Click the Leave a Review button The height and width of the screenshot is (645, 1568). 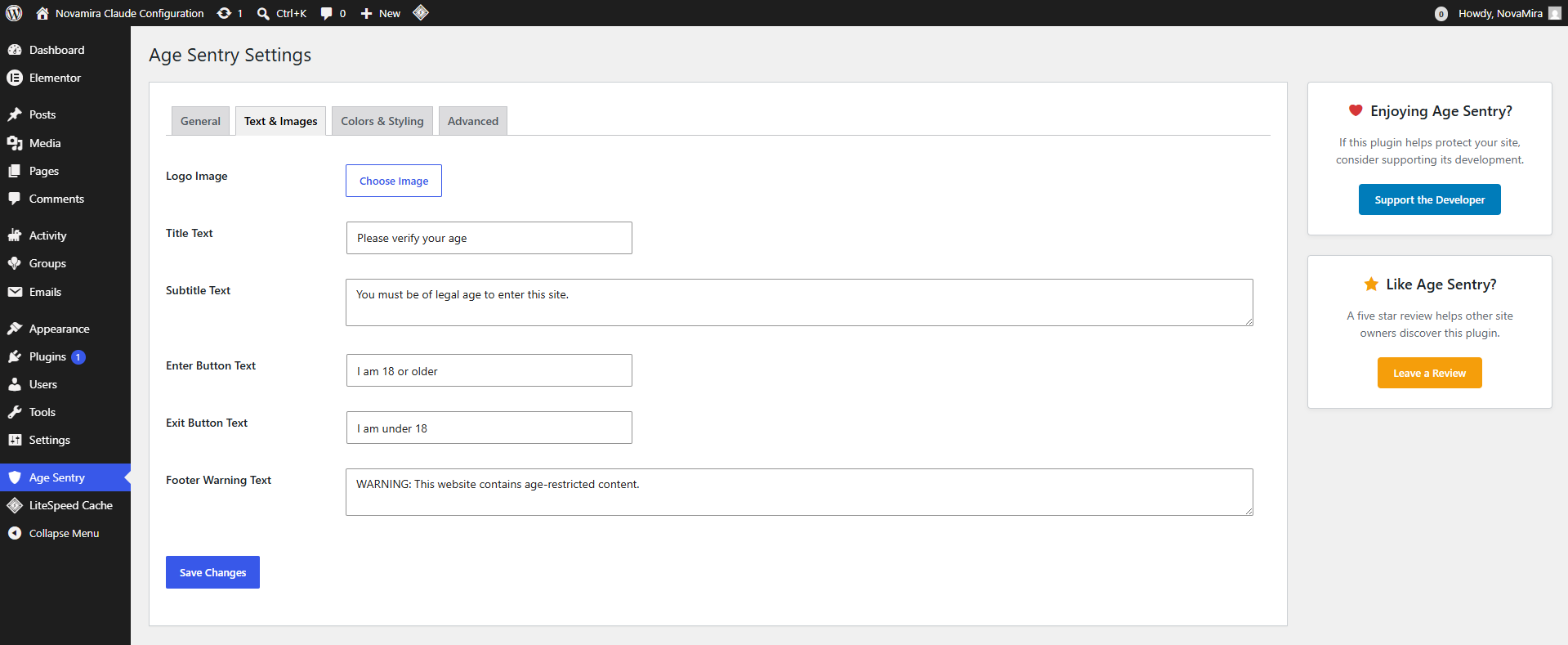click(1430, 373)
